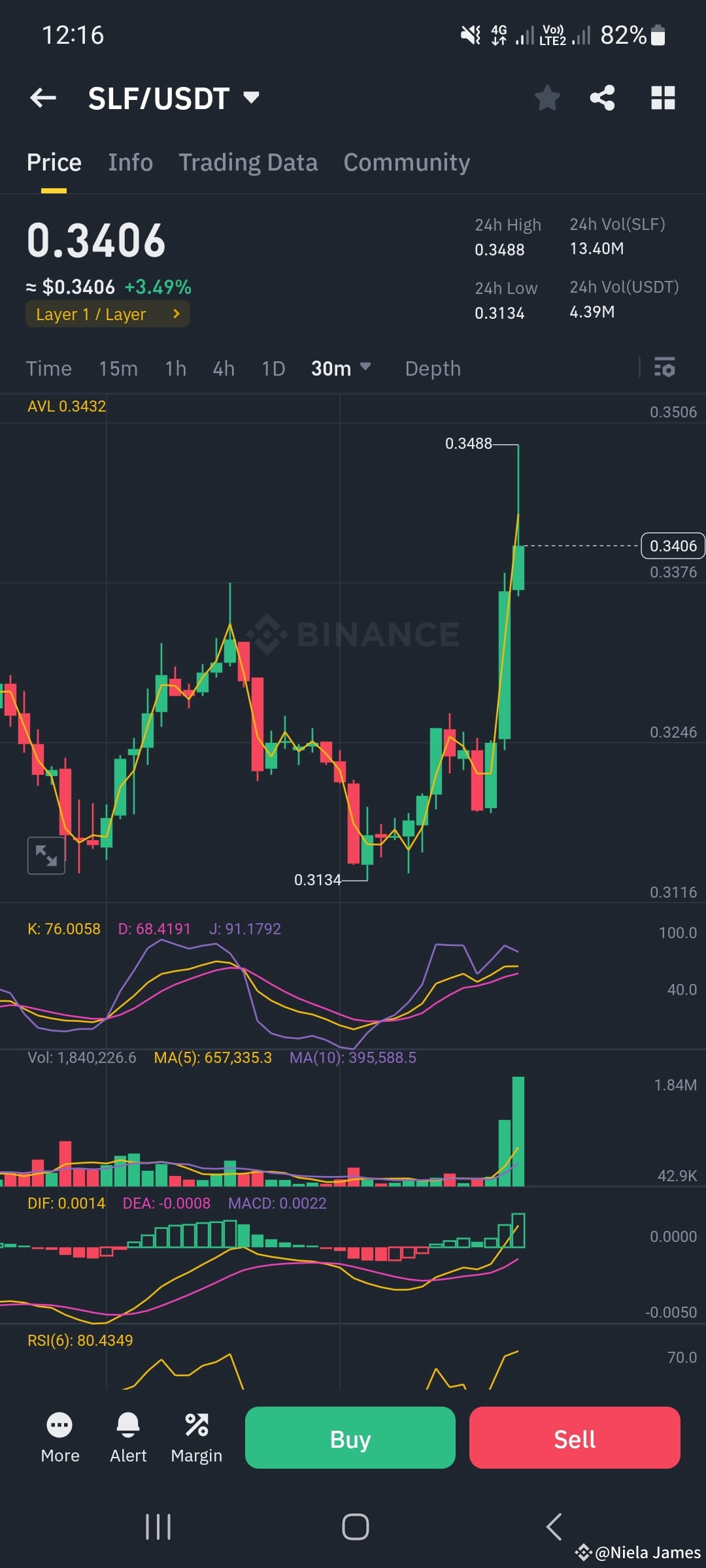Viewport: 706px width, 1568px height.
Task: Open the SLF/USDT pair selector dropdown
Action: point(173,97)
